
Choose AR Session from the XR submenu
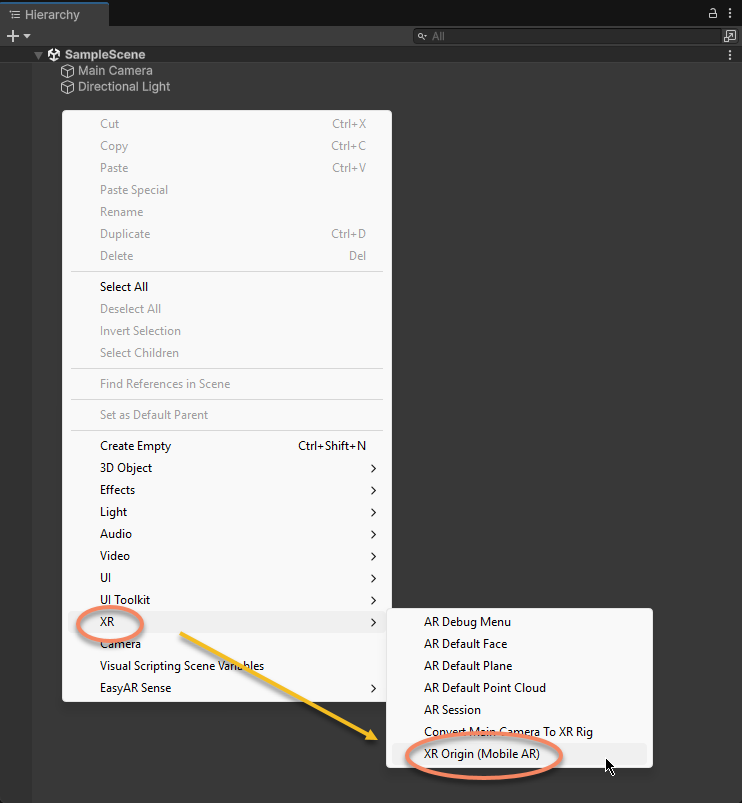pyautogui.click(x=452, y=710)
